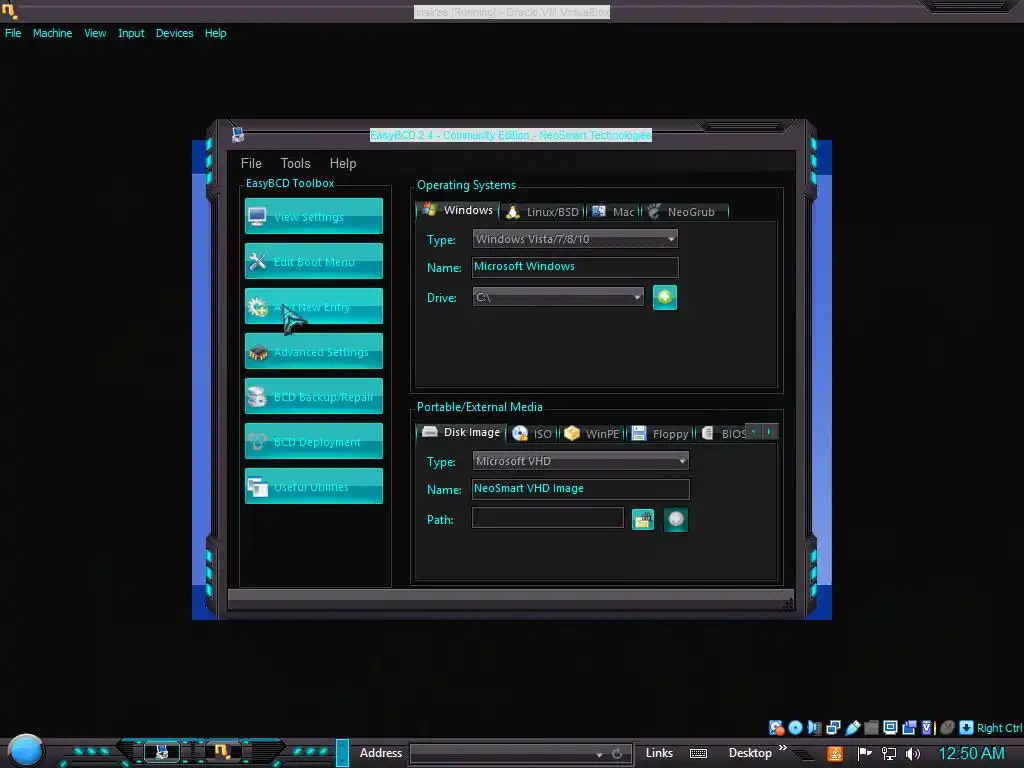This screenshot has width=1024, height=768.
Task: Select the BIOS tab
Action: [722, 434]
